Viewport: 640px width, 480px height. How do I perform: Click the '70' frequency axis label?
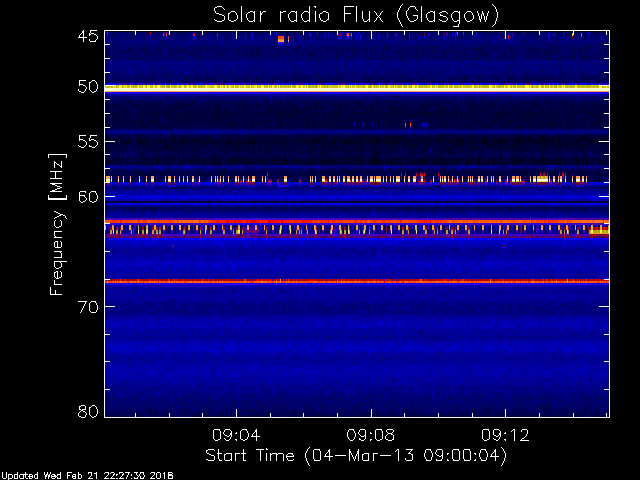88,307
